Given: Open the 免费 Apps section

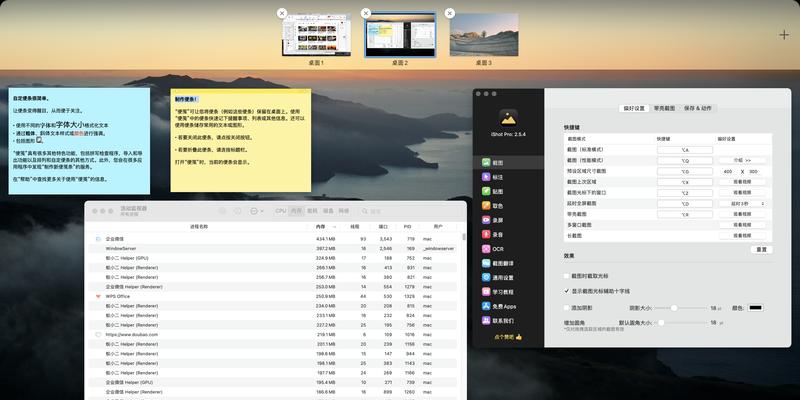Looking at the screenshot, I should pyautogui.click(x=508, y=306).
